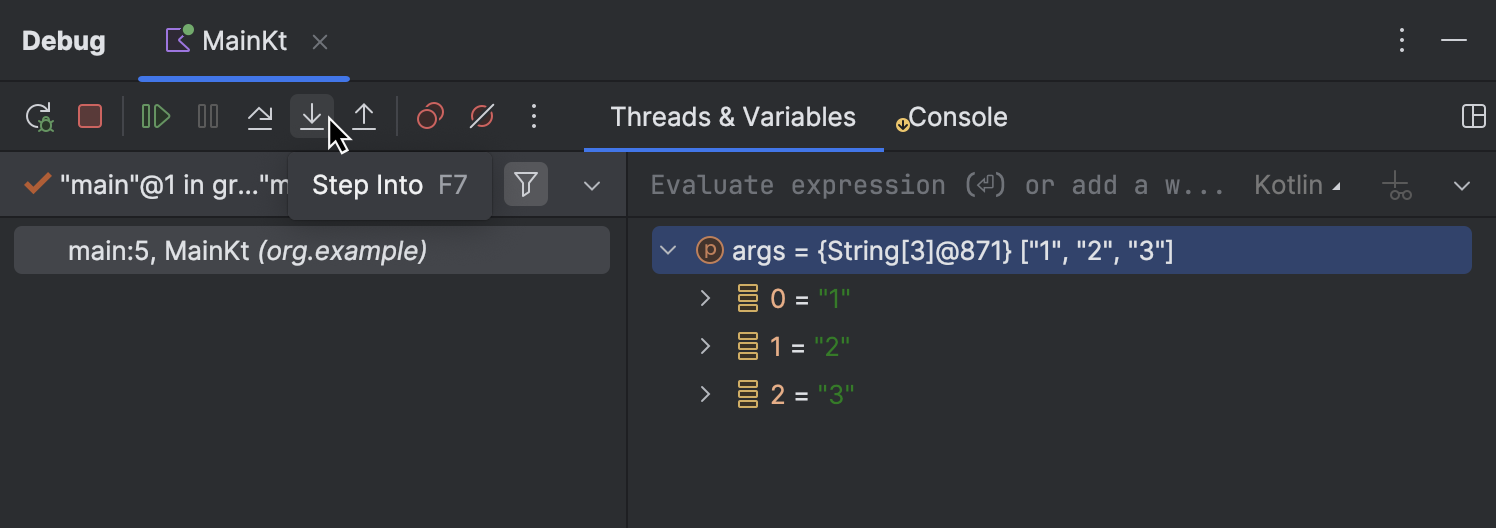Viewport: 1496px width, 528px height.
Task: Toggle the frames filter button
Action: pyautogui.click(x=526, y=185)
